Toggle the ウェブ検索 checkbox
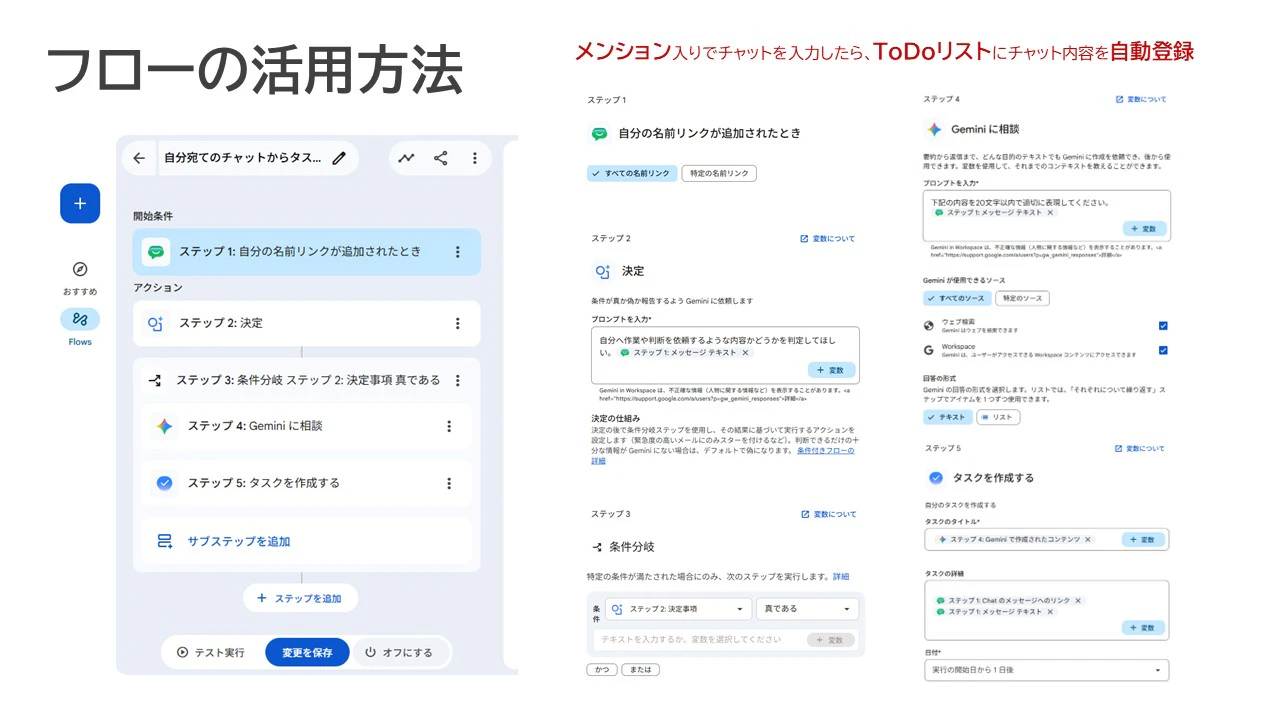The width and height of the screenshot is (1280, 720). 1163,326
